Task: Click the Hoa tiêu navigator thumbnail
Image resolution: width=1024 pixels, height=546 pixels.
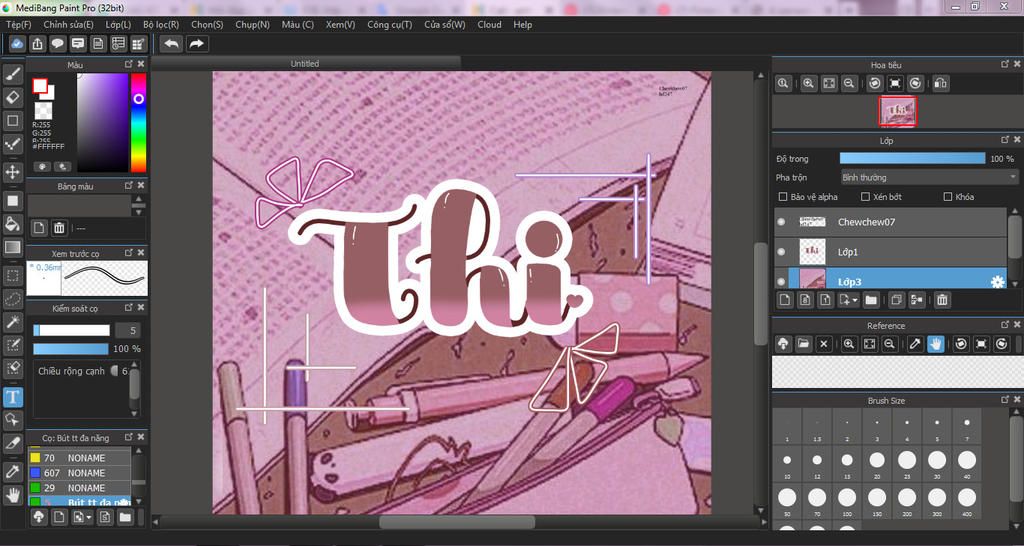Action: pos(897,112)
